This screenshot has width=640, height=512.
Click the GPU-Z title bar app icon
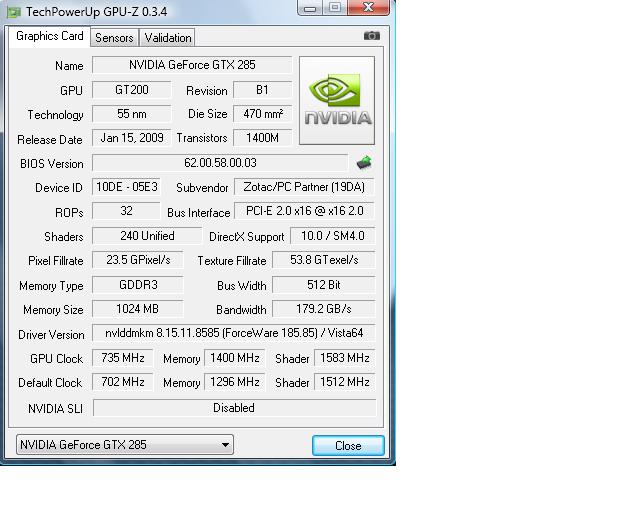(x=13, y=12)
